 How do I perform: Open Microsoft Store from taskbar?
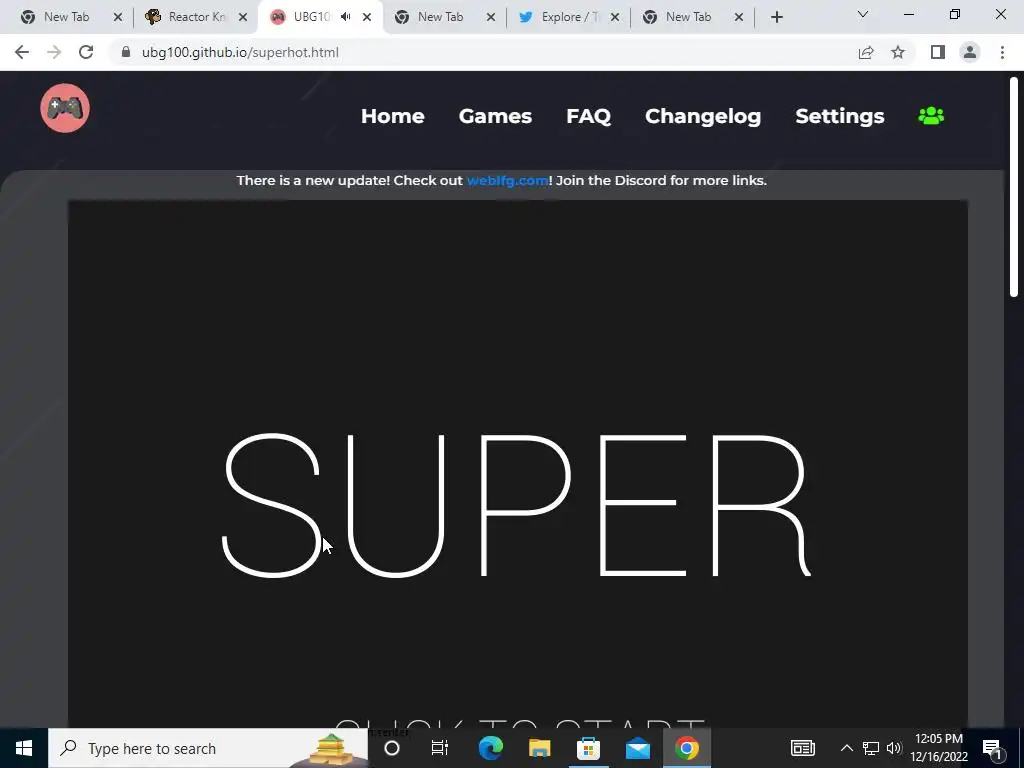588,748
